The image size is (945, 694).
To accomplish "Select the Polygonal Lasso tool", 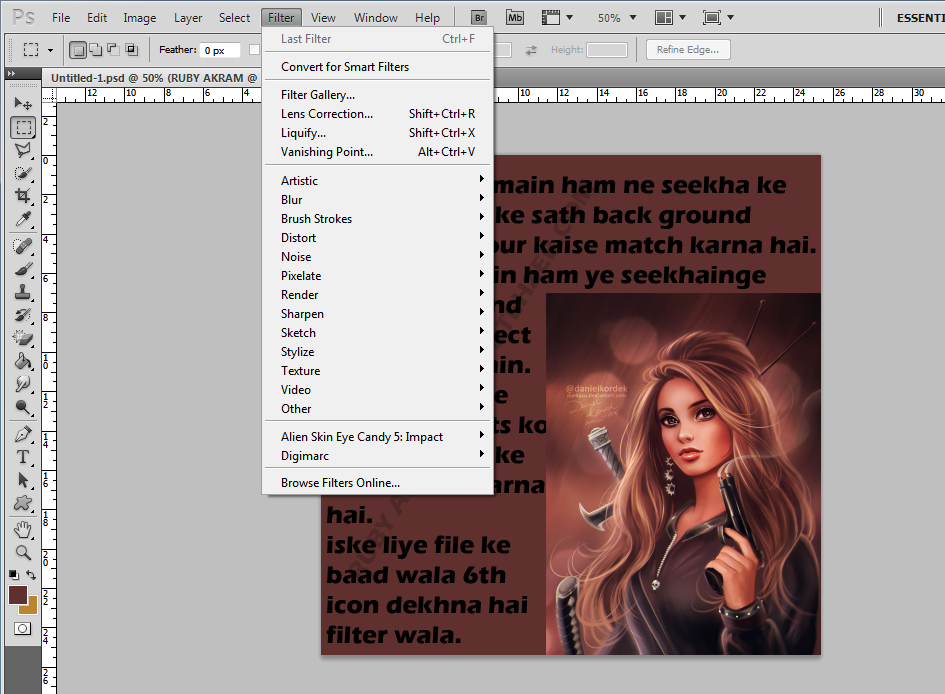I will 23,151.
